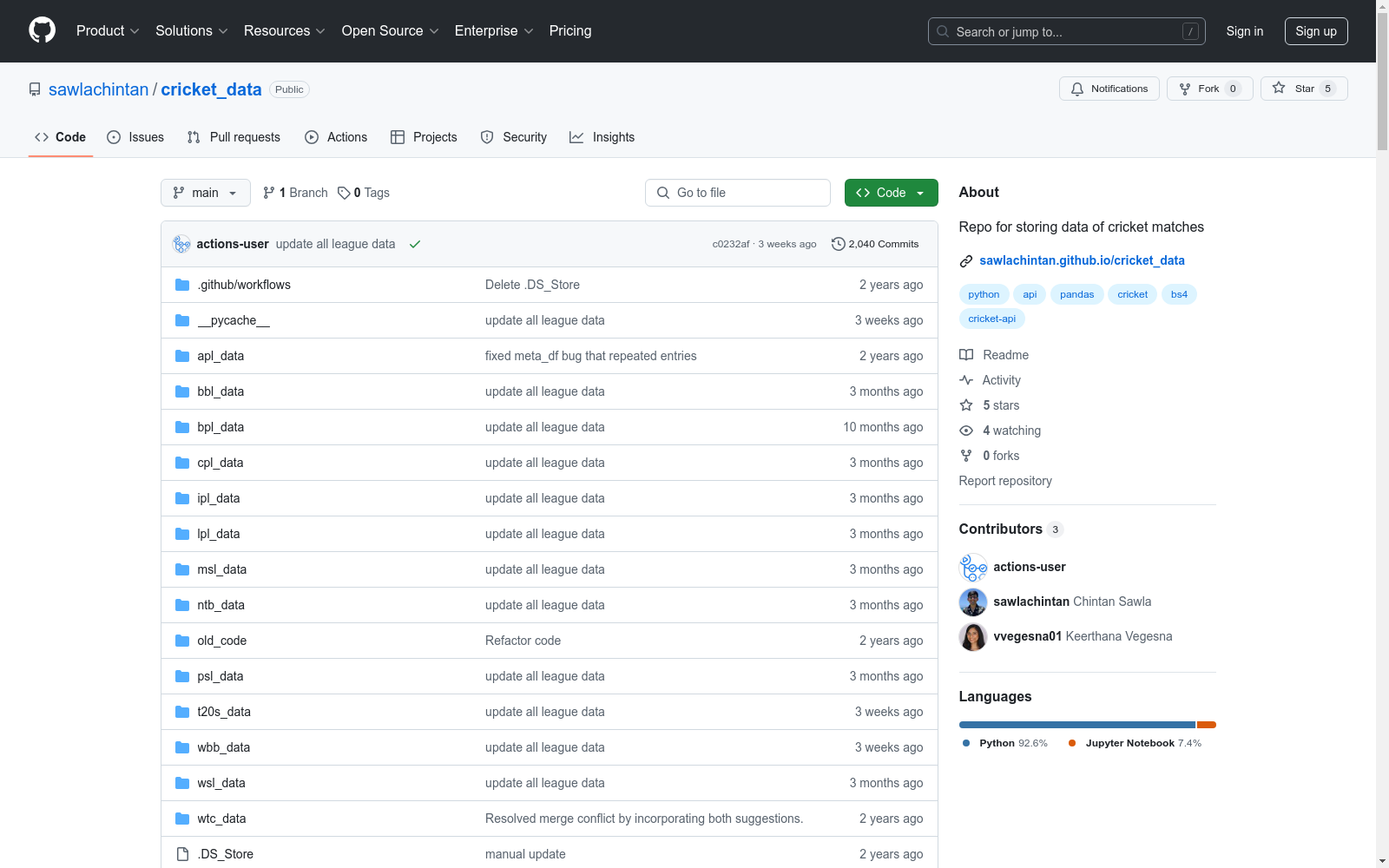Image resolution: width=1389 pixels, height=868 pixels.
Task: Click the watching eye icon
Action: [x=966, y=431]
